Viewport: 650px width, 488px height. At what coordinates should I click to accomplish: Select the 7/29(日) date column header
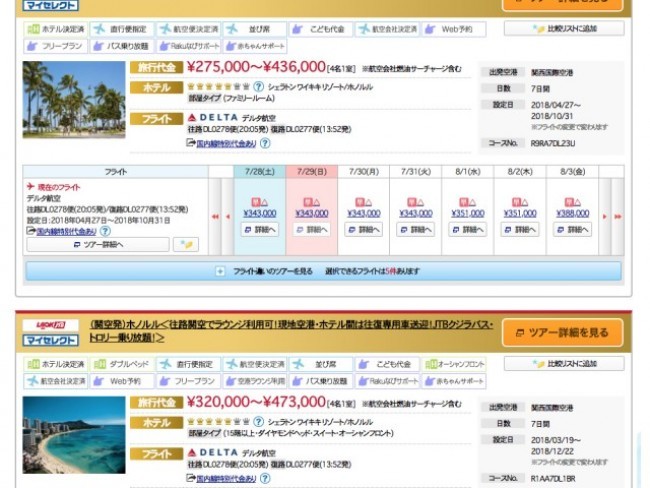(x=312, y=172)
